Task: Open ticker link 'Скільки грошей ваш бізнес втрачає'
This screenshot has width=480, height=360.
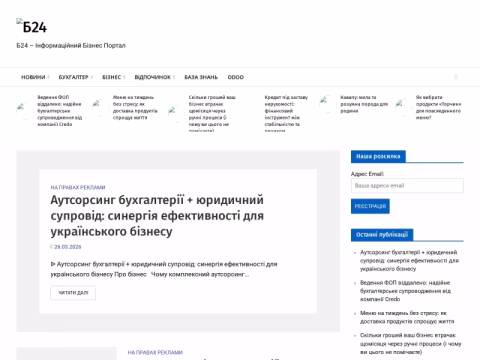Action: pos(212,113)
